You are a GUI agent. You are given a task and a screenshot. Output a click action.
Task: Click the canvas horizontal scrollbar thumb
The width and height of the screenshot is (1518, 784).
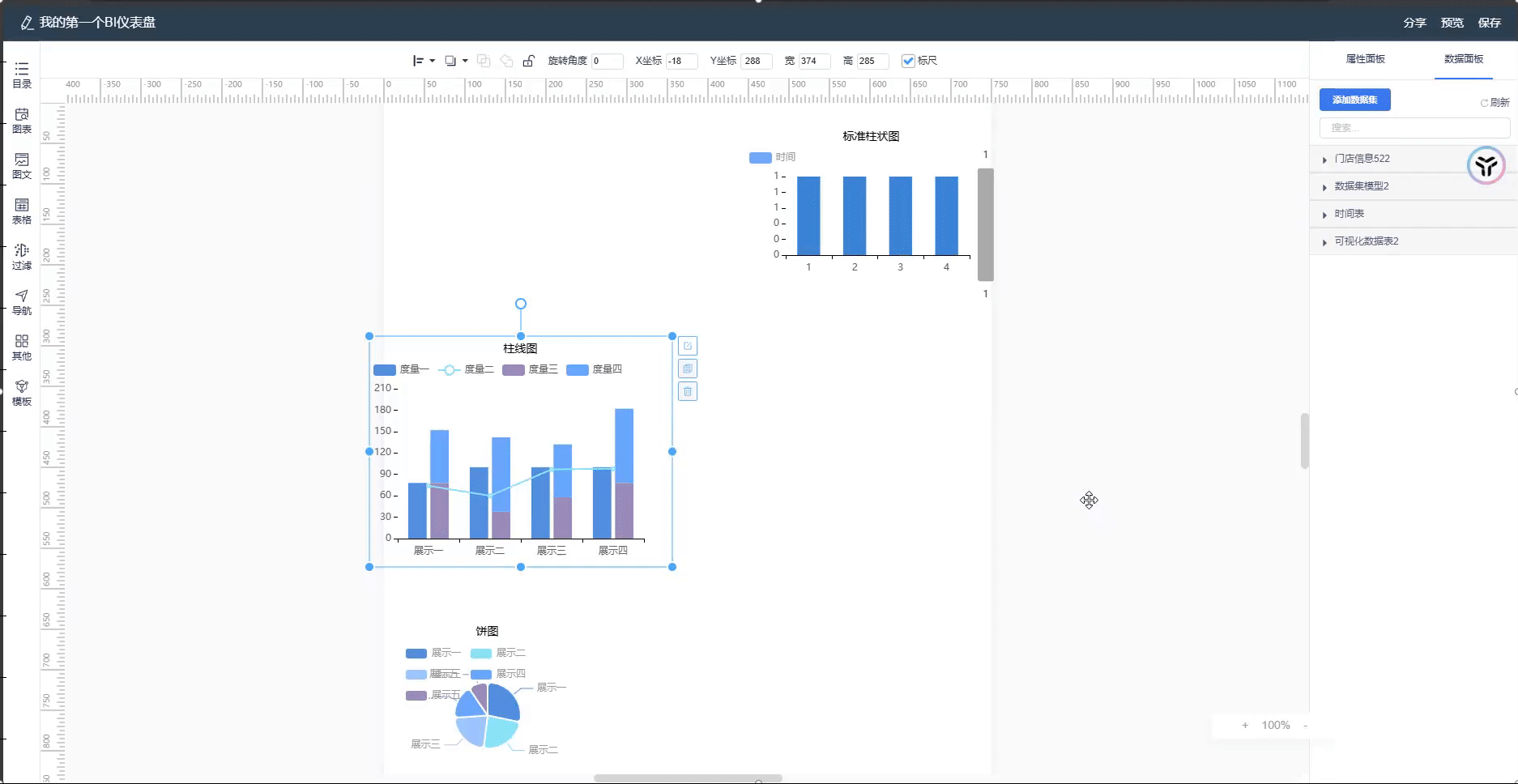[688, 778]
